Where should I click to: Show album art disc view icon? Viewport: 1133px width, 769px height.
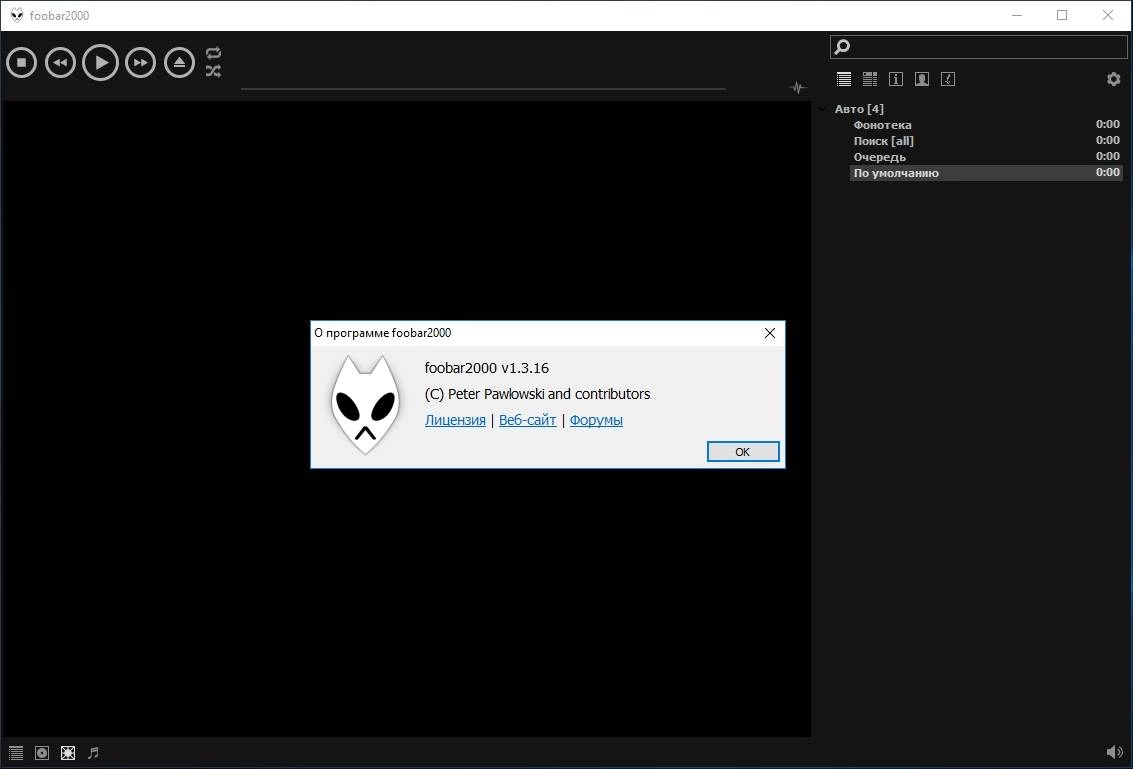(42, 753)
